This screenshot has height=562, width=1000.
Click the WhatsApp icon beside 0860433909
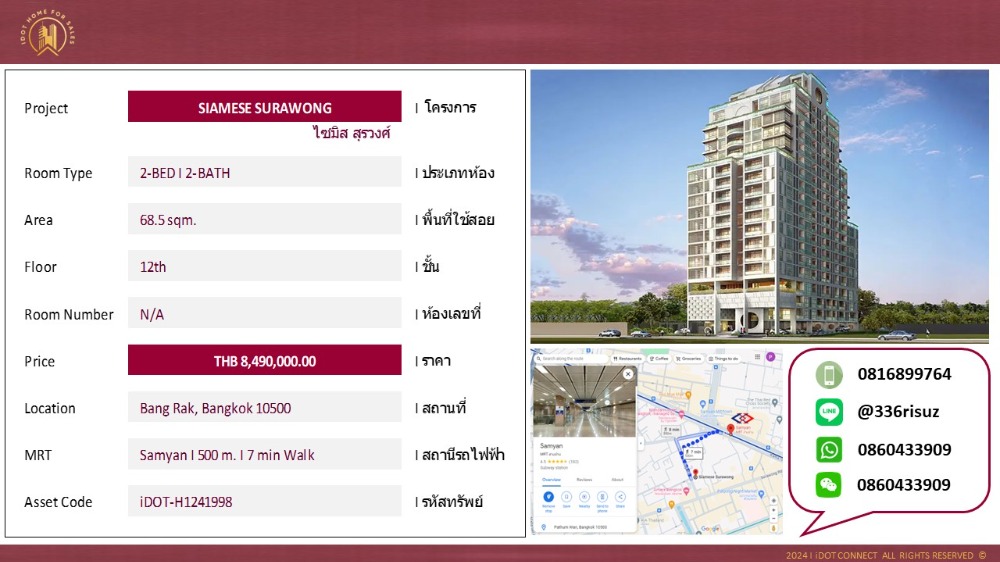[x=828, y=449]
